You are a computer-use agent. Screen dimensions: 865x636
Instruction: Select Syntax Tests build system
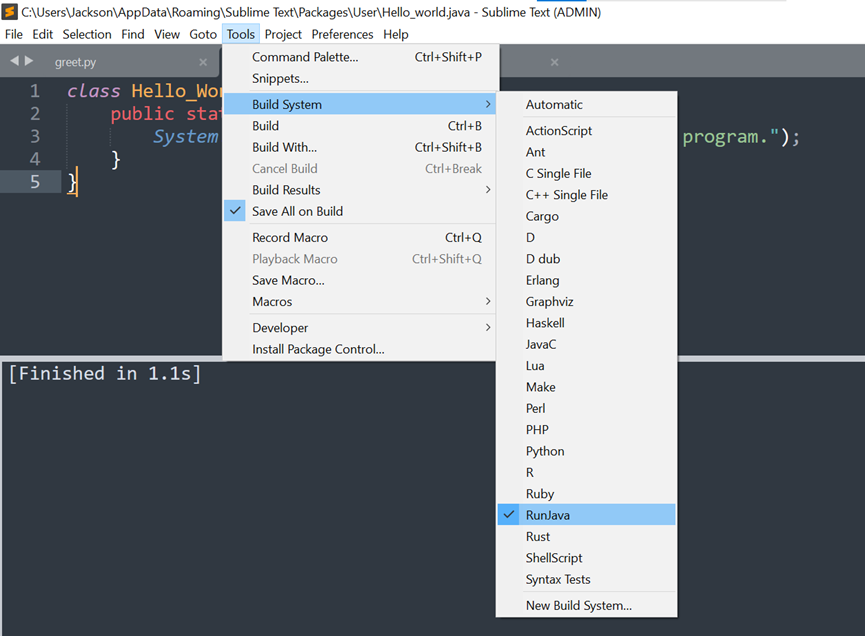pyautogui.click(x=586, y=579)
